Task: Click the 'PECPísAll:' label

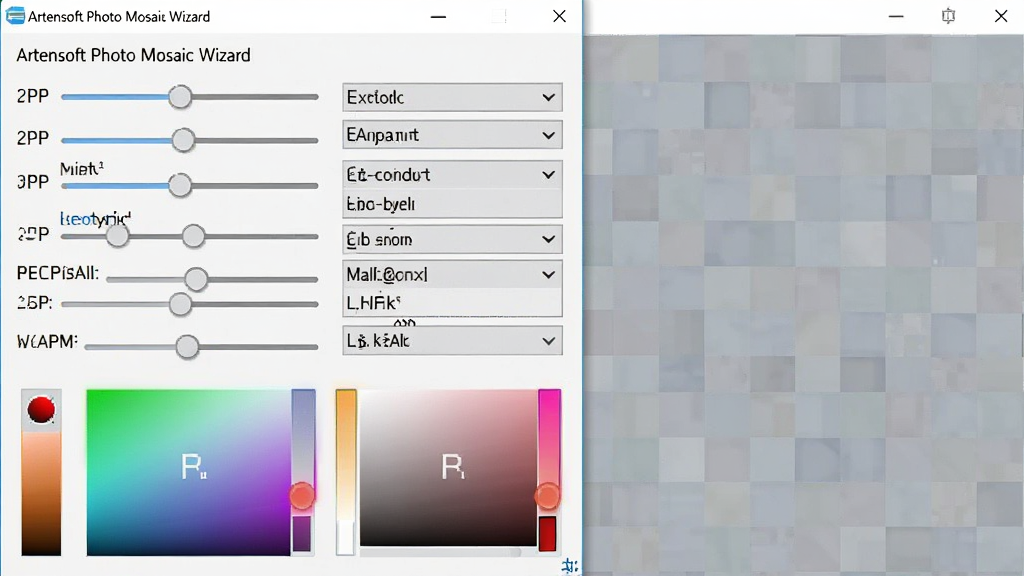Action: pos(57,273)
